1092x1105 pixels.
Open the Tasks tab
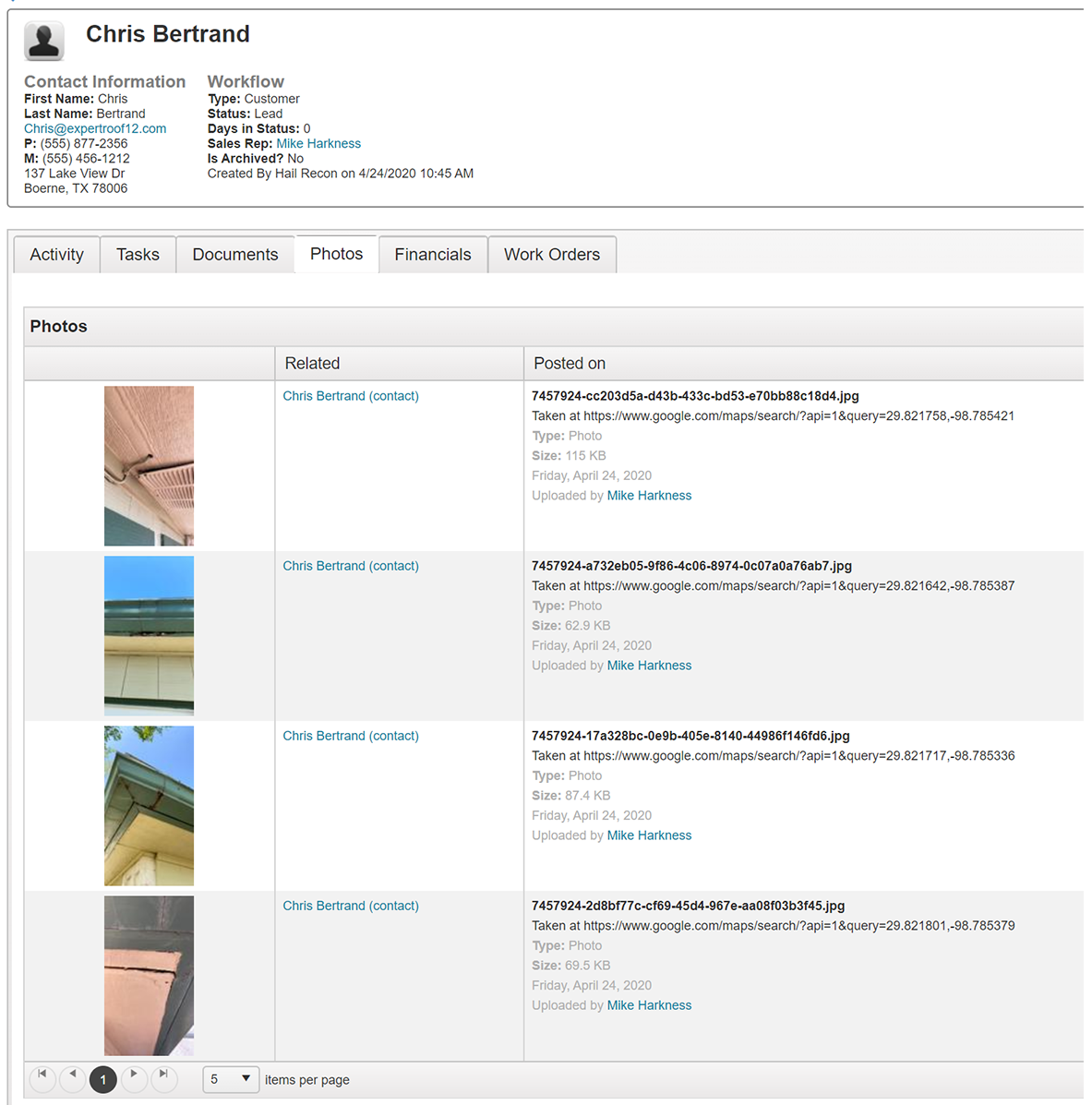pos(138,255)
